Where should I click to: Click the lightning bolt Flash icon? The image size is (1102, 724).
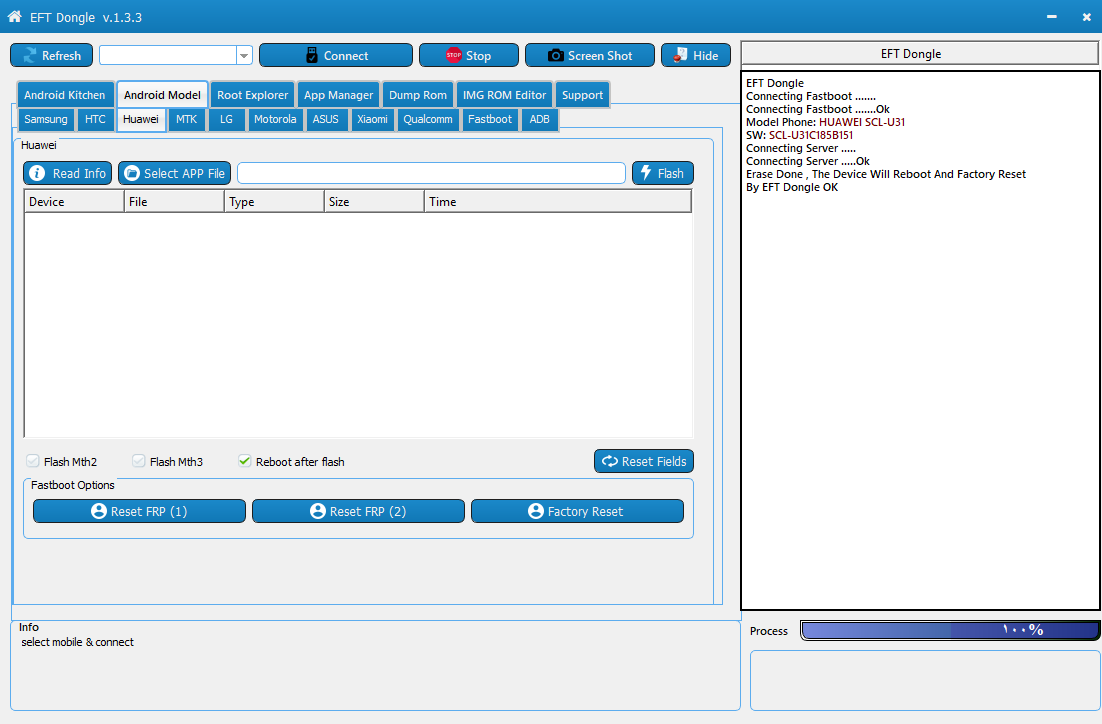pyautogui.click(x=646, y=172)
